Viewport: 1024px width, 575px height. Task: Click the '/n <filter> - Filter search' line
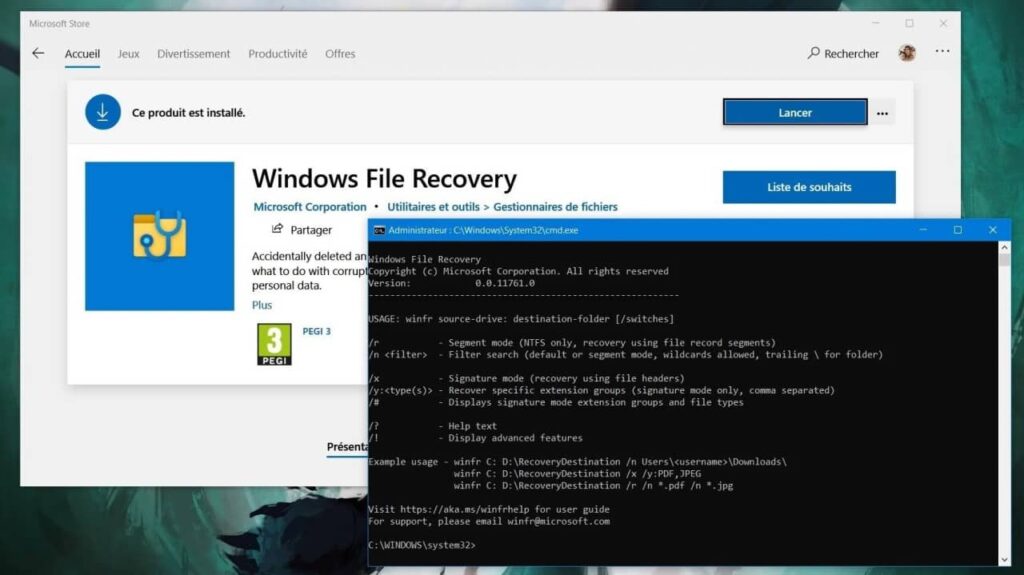[x=626, y=355]
